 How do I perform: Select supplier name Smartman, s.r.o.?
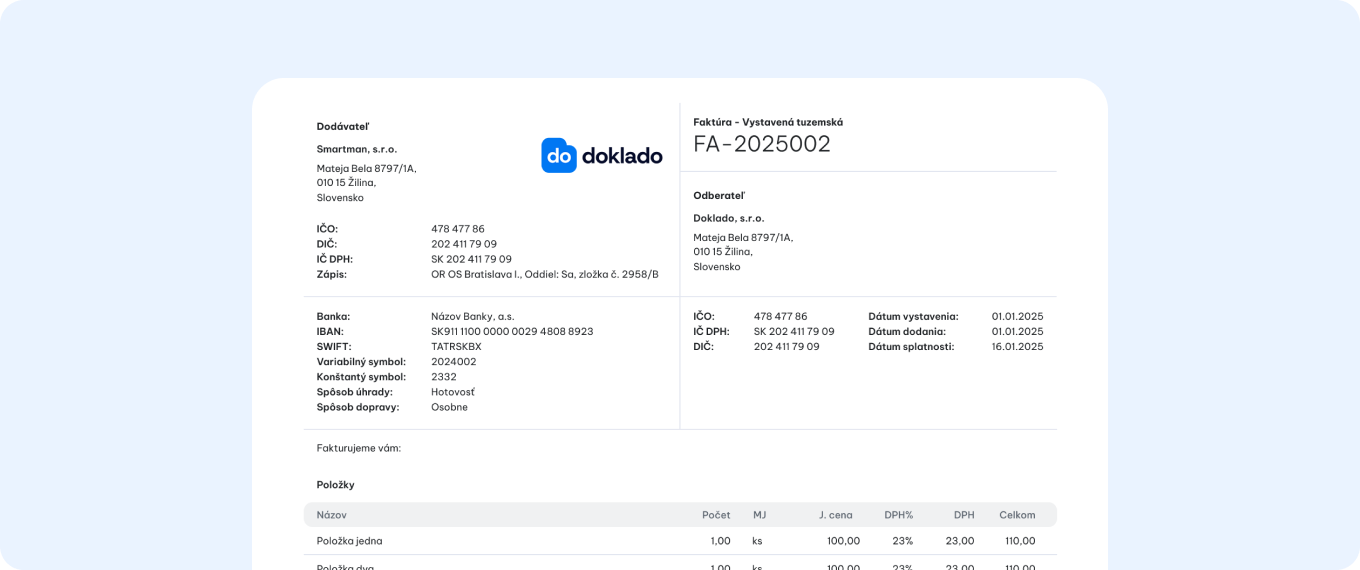[357, 149]
